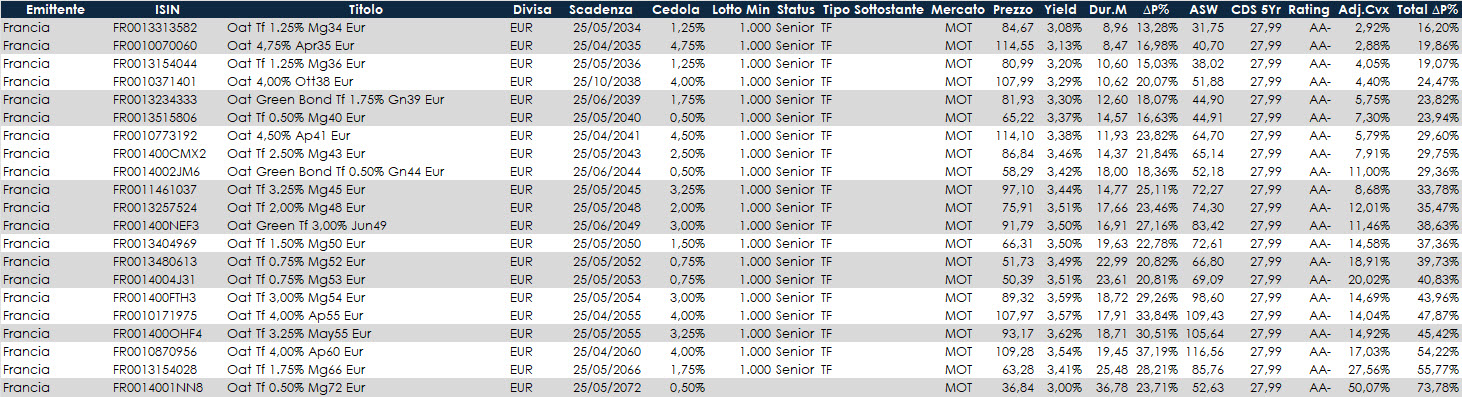The height and width of the screenshot is (397, 1462).
Task: Click the Scadenza column header
Action: pyautogui.click(x=601, y=9)
